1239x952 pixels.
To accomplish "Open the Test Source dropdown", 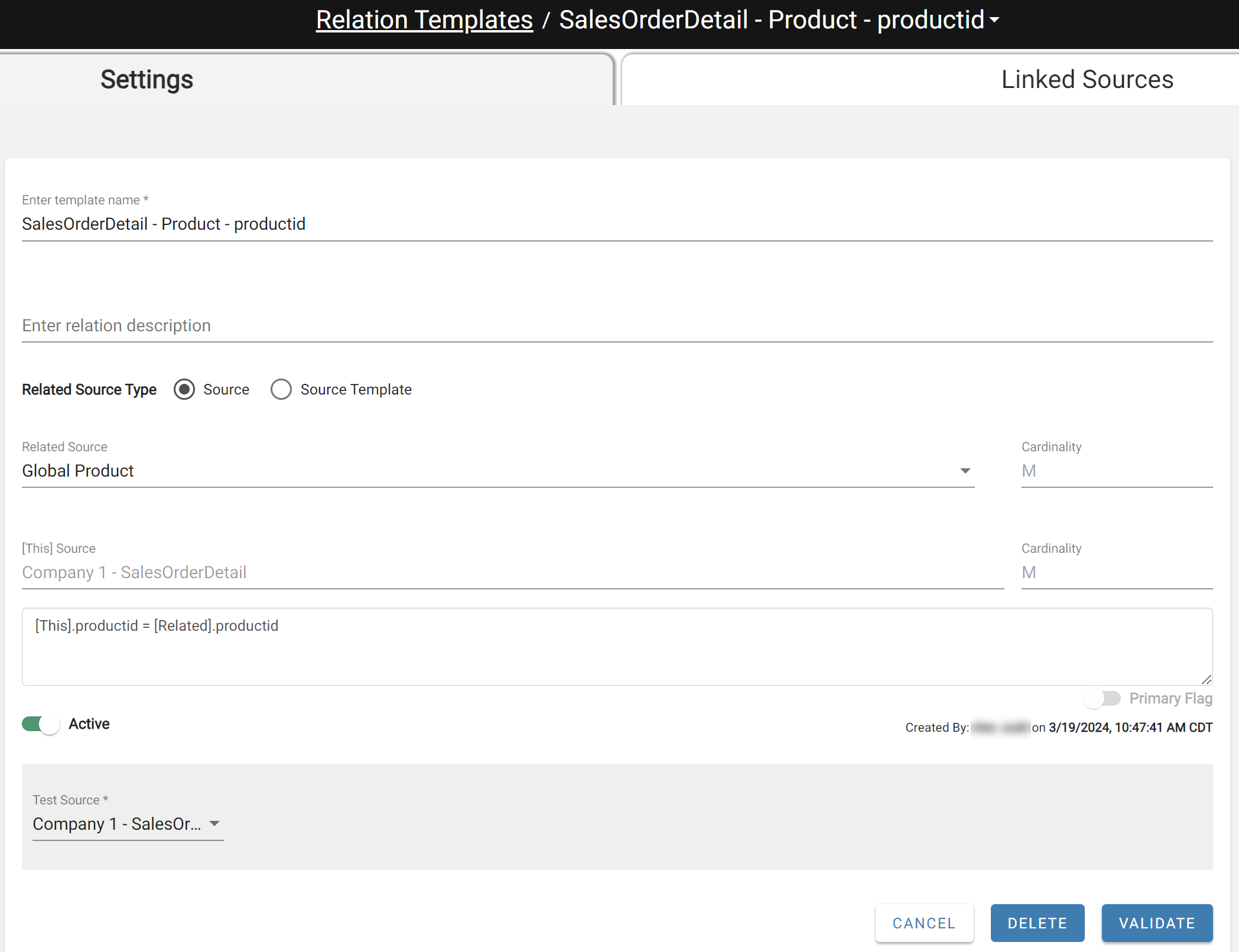I will [128, 824].
